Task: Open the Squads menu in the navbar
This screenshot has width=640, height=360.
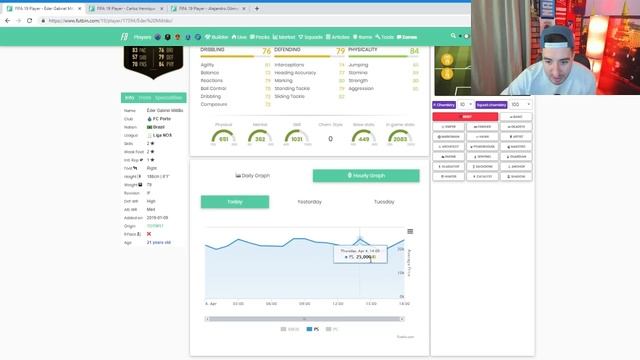Action: 311,37
